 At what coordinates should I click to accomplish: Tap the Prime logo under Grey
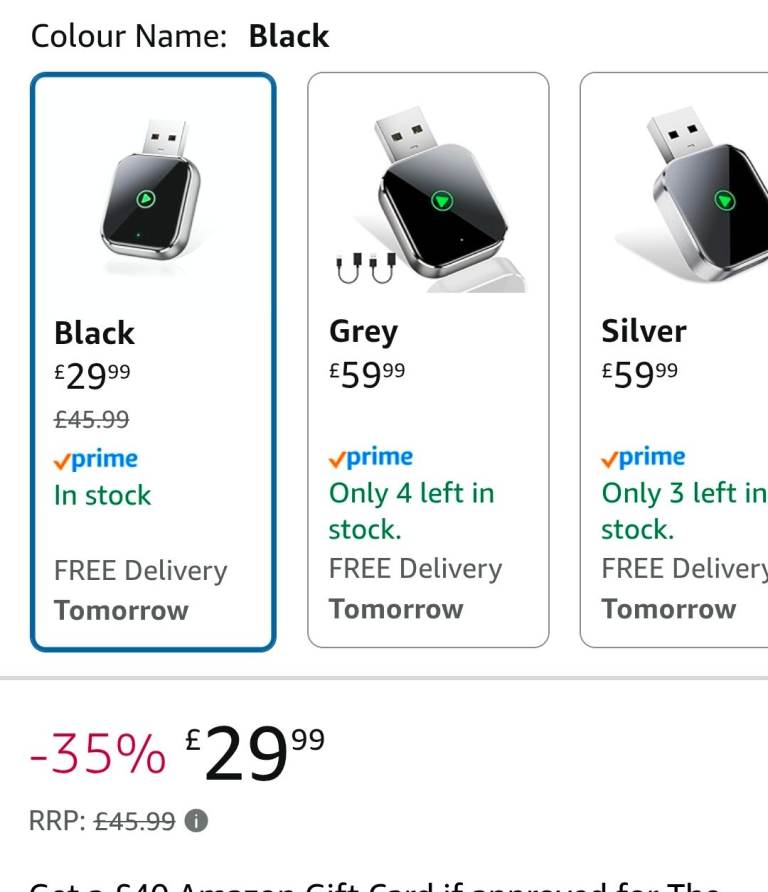click(x=371, y=458)
